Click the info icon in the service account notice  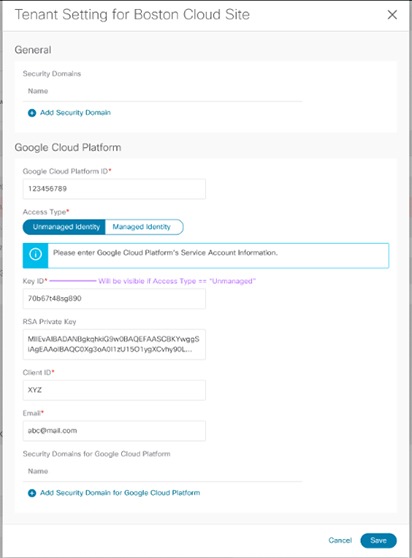[36, 254]
